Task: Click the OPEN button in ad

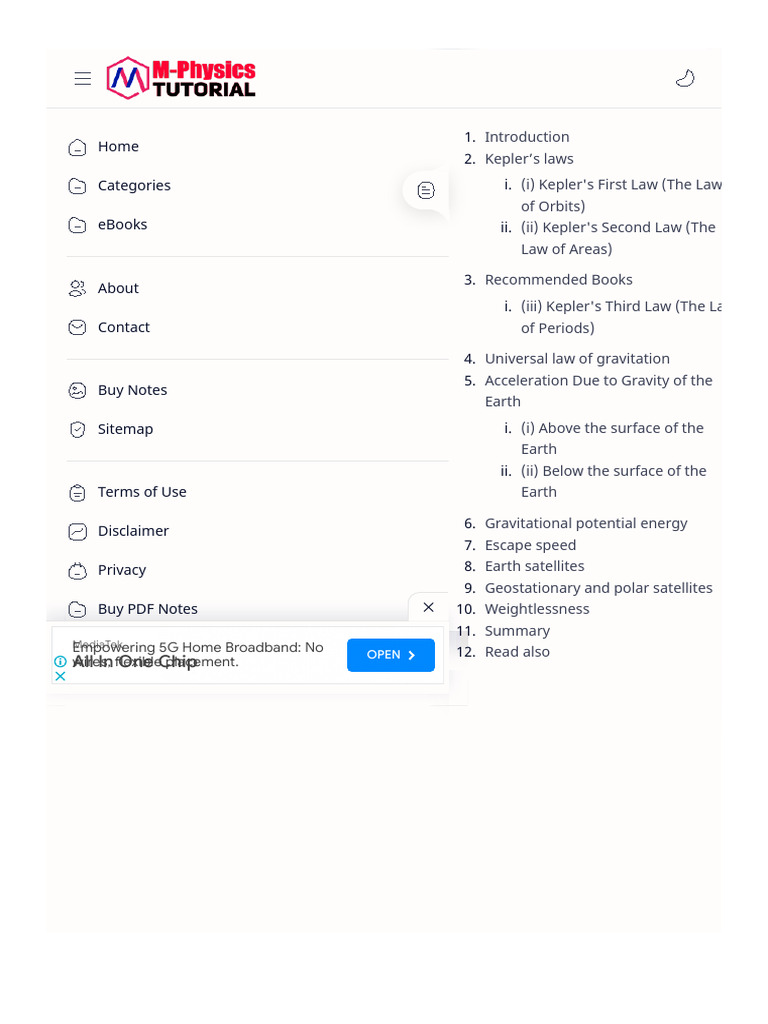Action: coord(391,655)
